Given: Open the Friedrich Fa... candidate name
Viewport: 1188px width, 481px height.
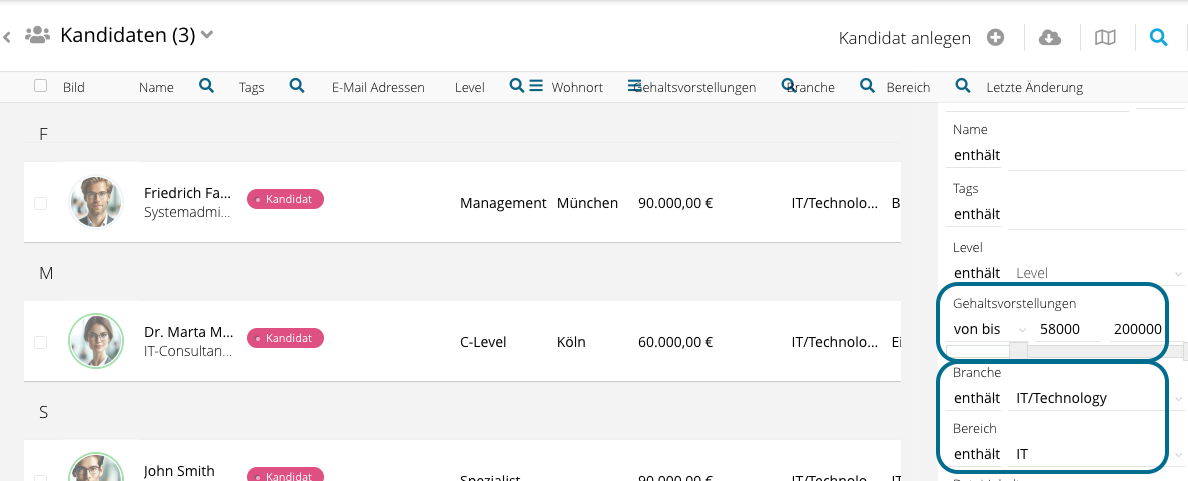Looking at the screenshot, I should tap(188, 193).
